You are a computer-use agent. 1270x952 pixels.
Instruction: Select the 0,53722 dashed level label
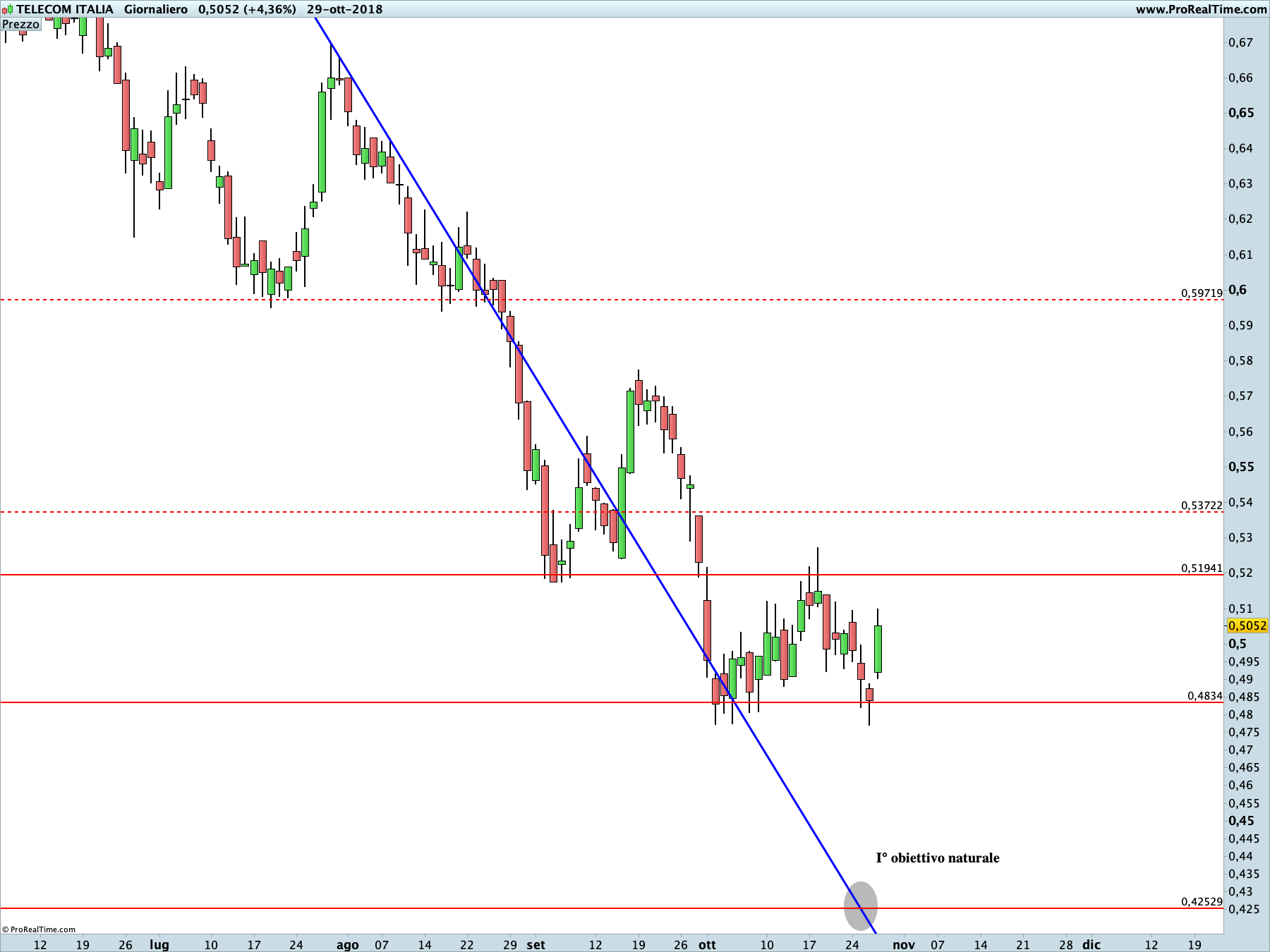pos(1202,505)
